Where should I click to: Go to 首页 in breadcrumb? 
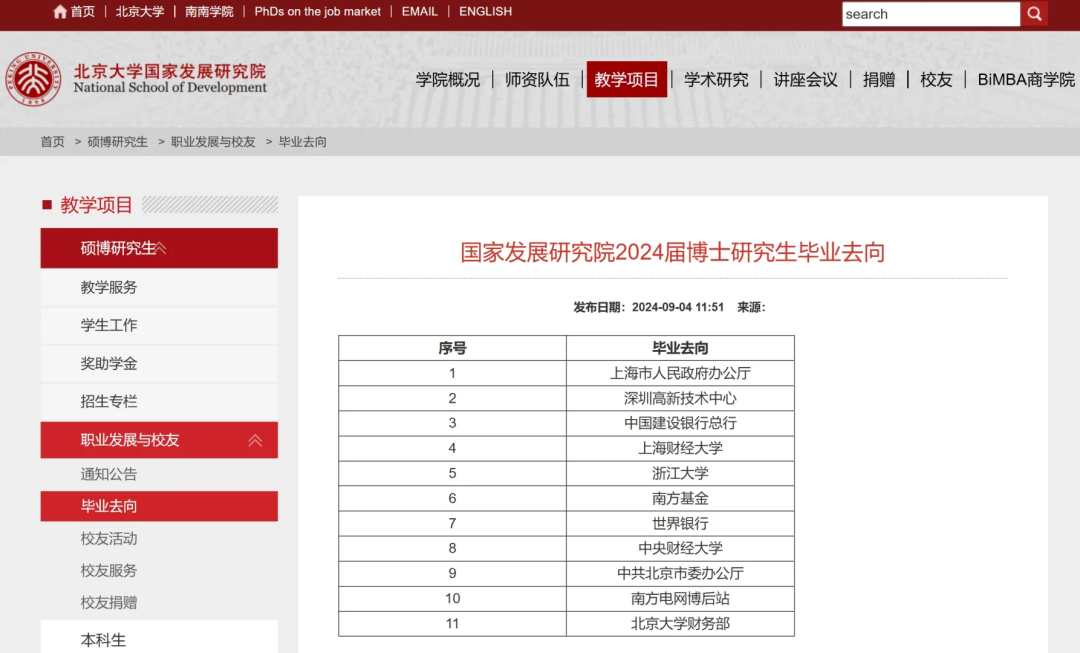tap(52, 142)
